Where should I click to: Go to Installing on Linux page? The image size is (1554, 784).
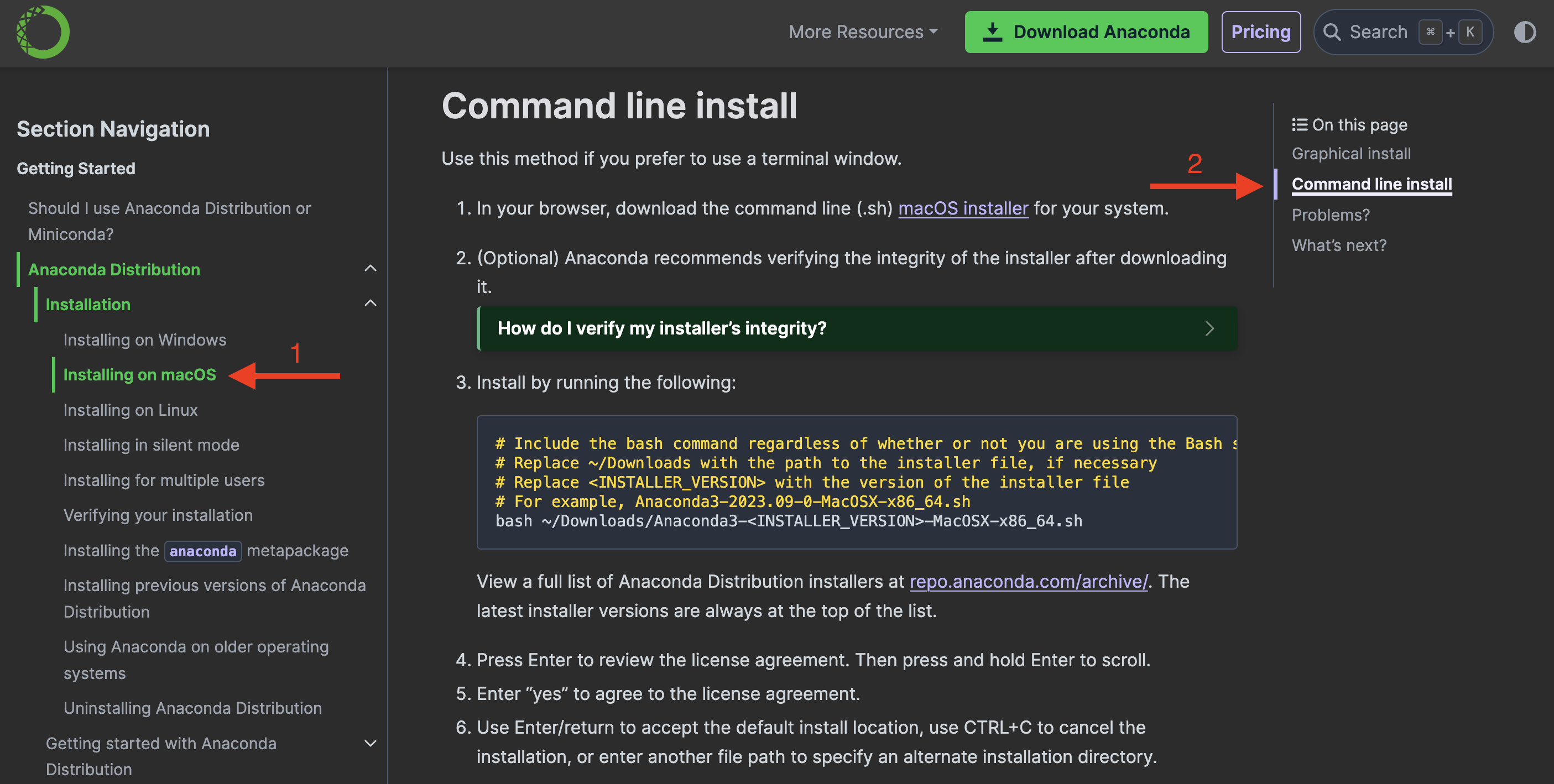[131, 410]
